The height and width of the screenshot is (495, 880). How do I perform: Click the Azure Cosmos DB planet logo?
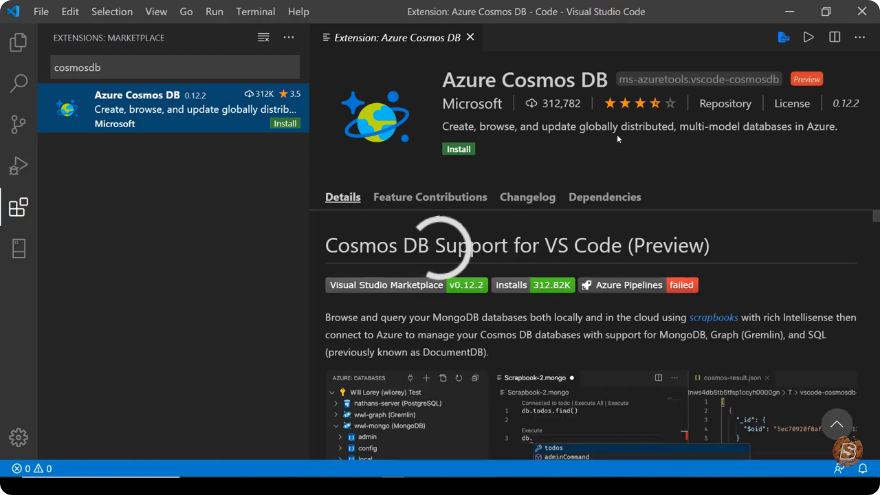[375, 117]
